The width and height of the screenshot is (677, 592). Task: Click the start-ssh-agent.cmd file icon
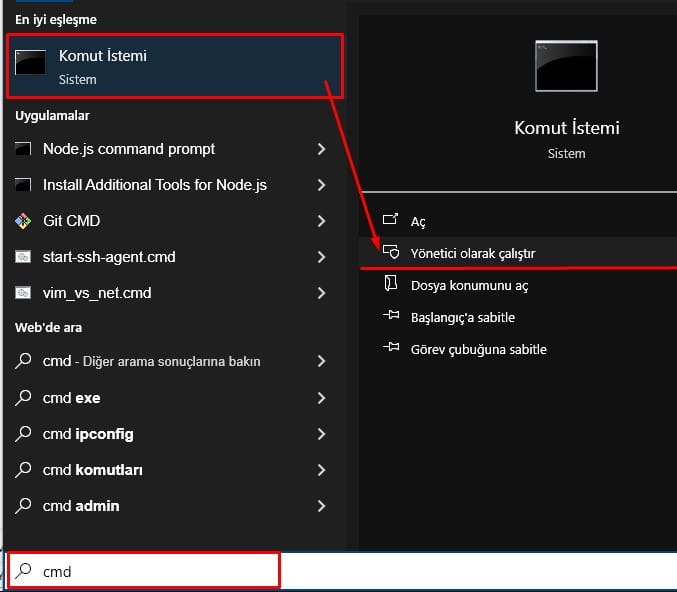click(24, 257)
